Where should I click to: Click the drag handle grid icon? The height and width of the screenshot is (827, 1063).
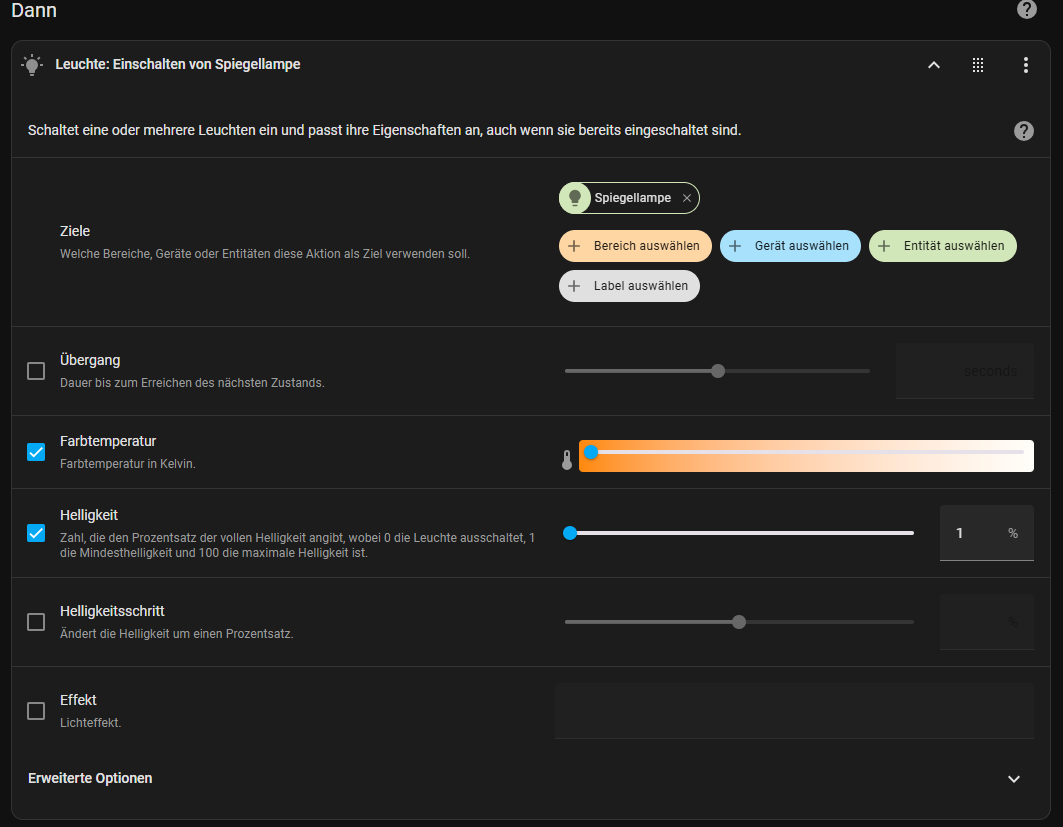978,65
